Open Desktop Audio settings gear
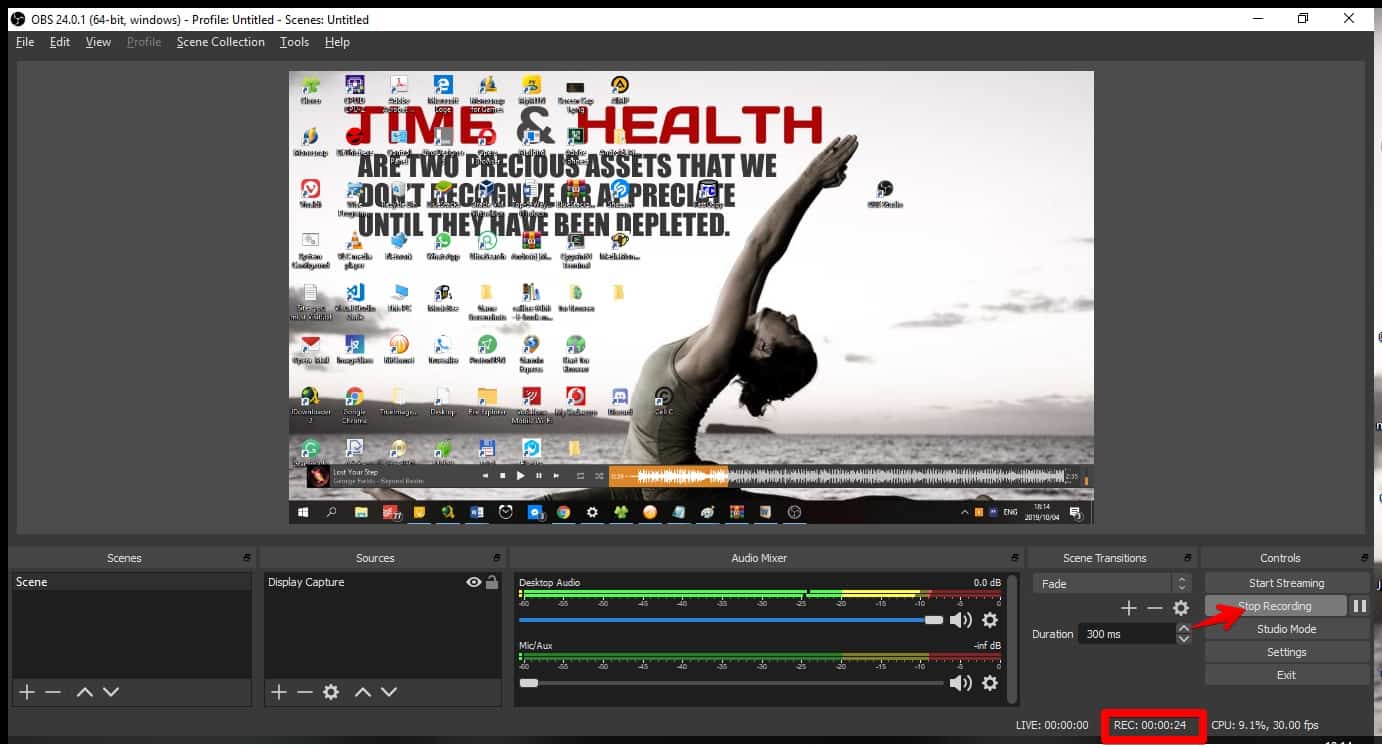This screenshot has height=748, width=1382. tap(990, 620)
